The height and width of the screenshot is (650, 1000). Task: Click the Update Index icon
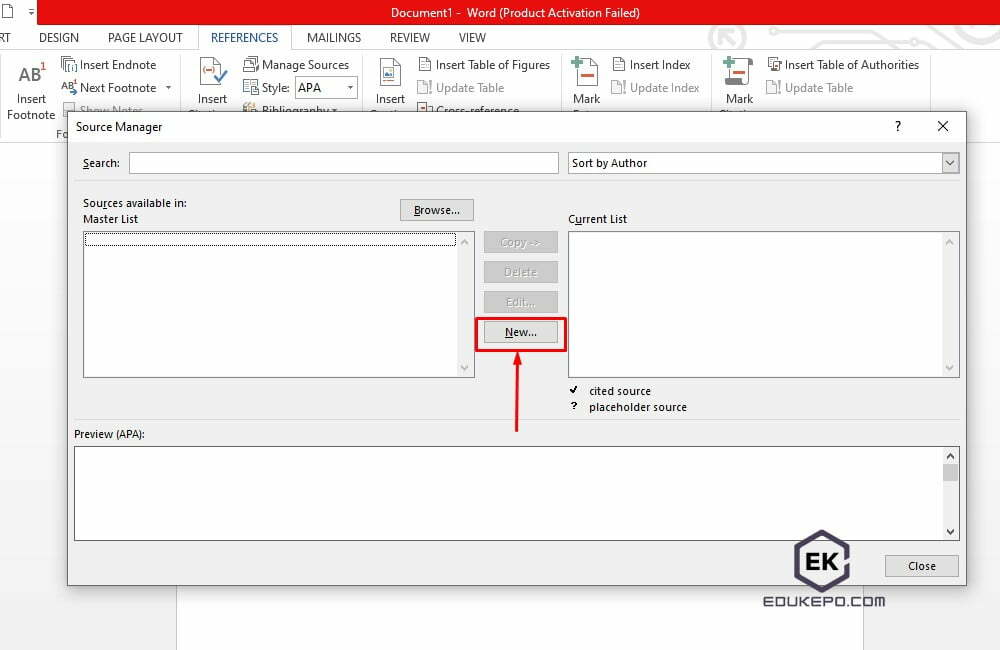point(657,87)
